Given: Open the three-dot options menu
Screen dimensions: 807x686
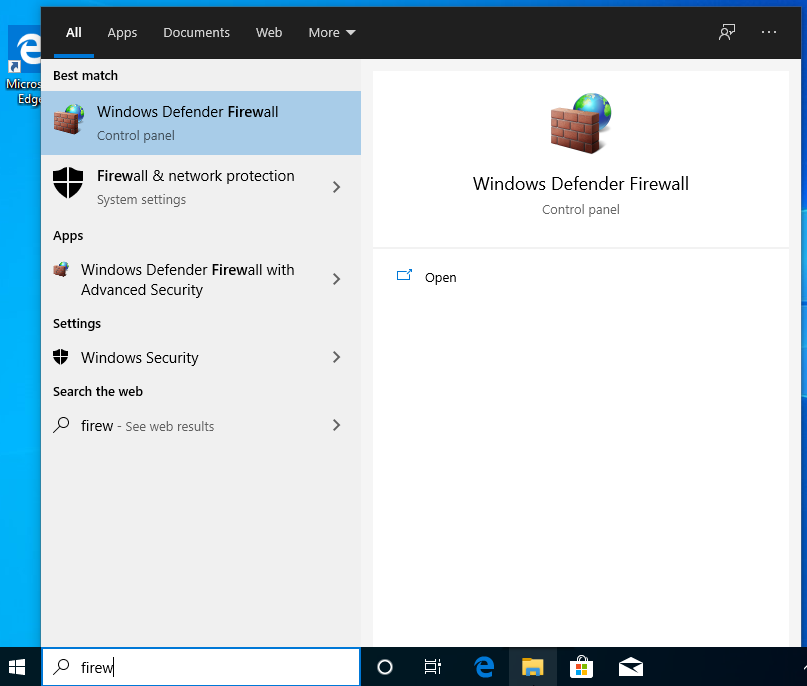Looking at the screenshot, I should 769,32.
